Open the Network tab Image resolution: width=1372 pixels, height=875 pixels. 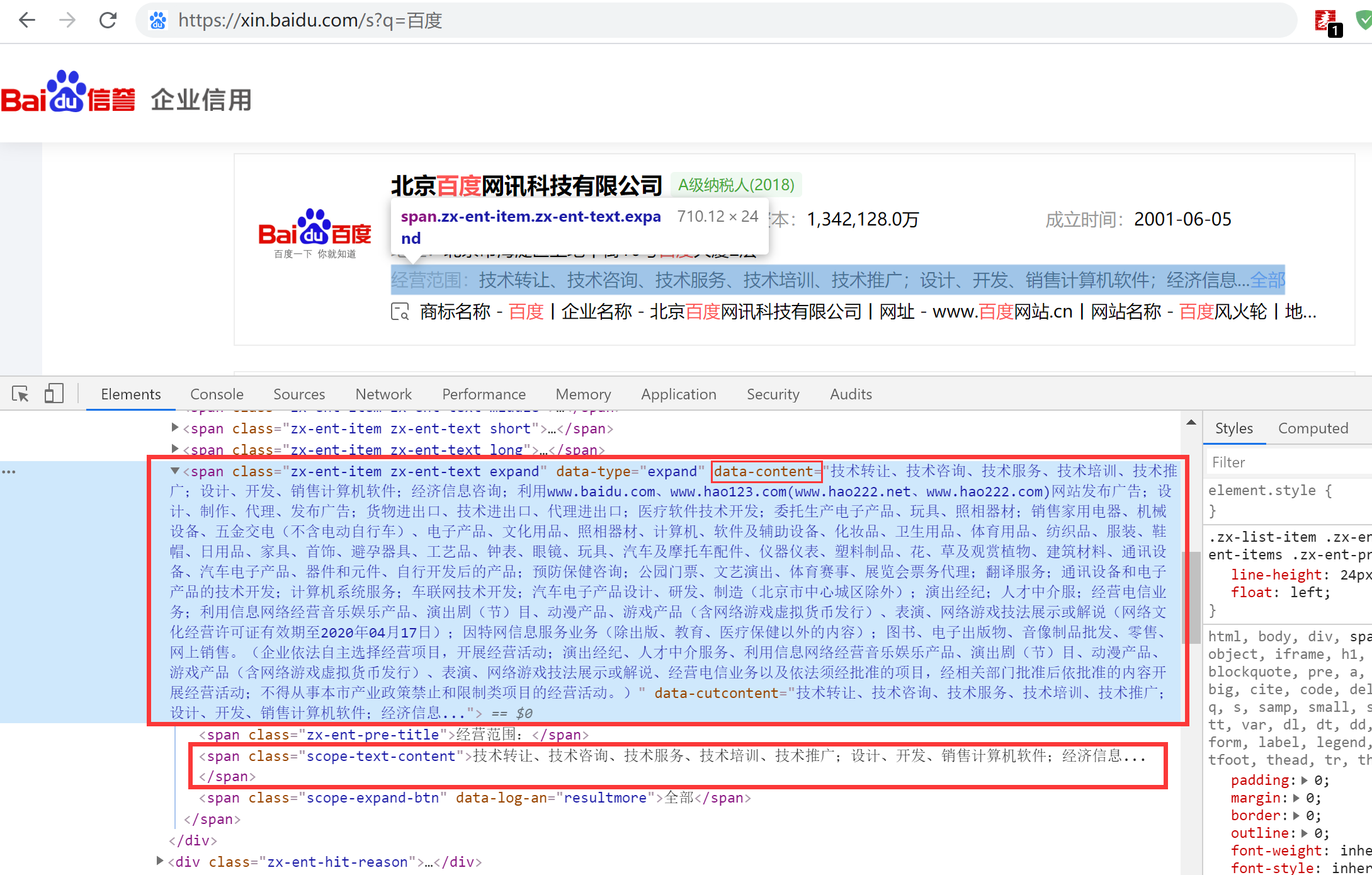click(383, 394)
